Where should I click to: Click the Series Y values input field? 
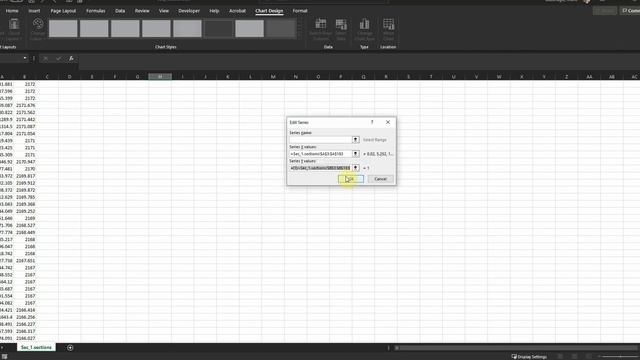(x=320, y=168)
